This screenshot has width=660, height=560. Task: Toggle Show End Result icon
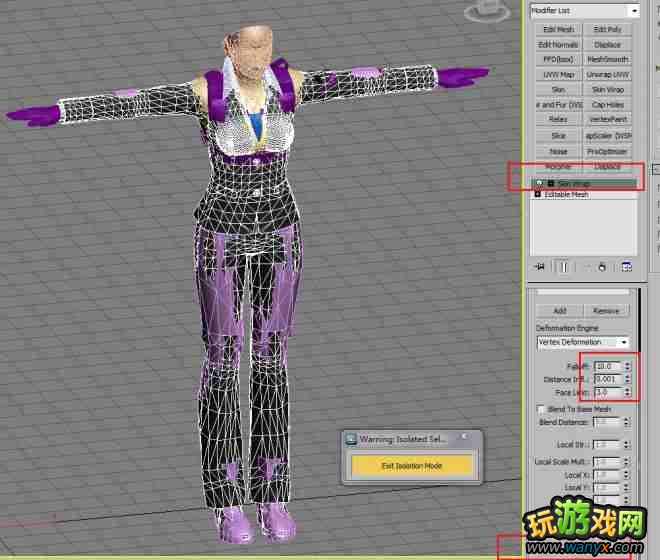pyautogui.click(x=562, y=267)
